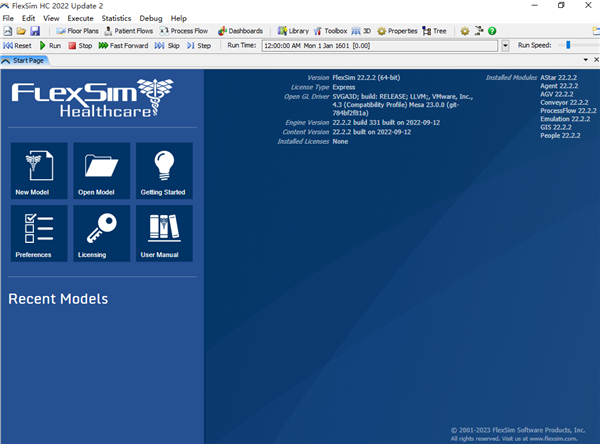Click Fast Forward in the simulation controls
Image resolution: width=600 pixels, height=444 pixels.
[x=123, y=46]
